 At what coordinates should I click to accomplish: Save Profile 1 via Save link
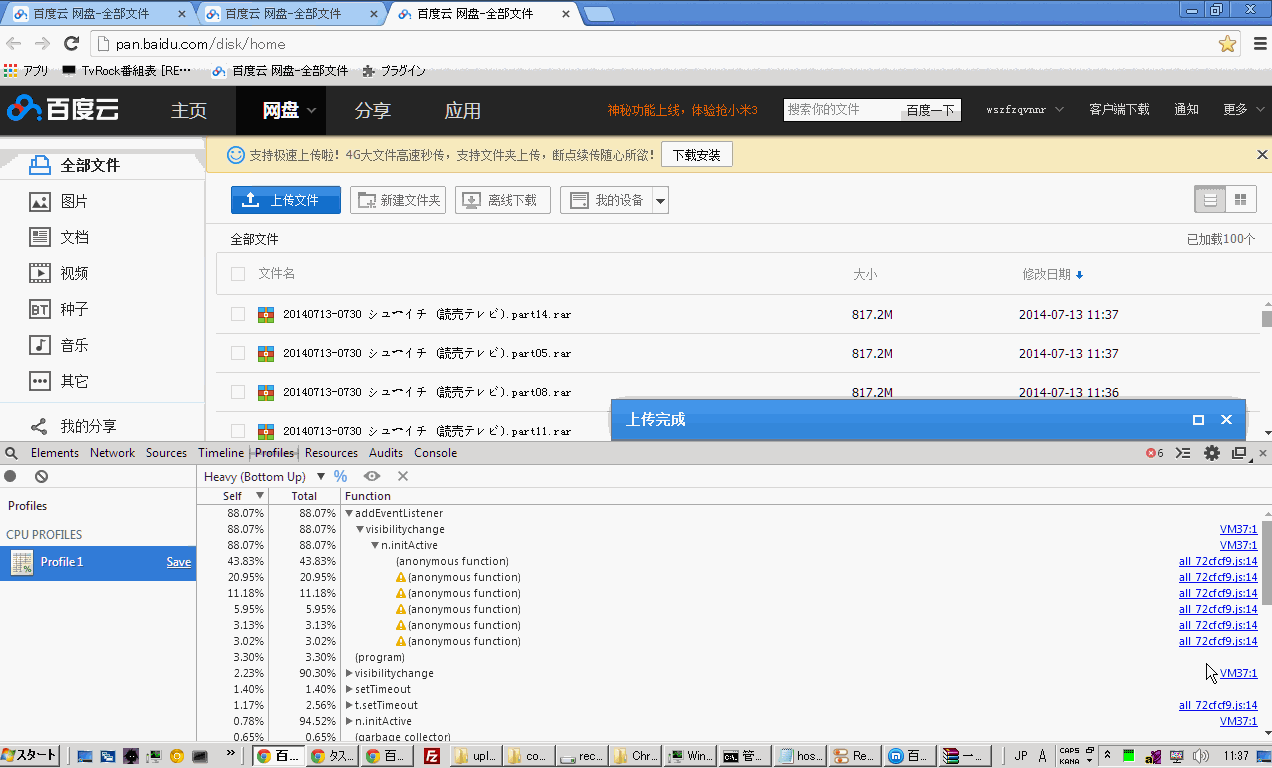click(x=179, y=562)
